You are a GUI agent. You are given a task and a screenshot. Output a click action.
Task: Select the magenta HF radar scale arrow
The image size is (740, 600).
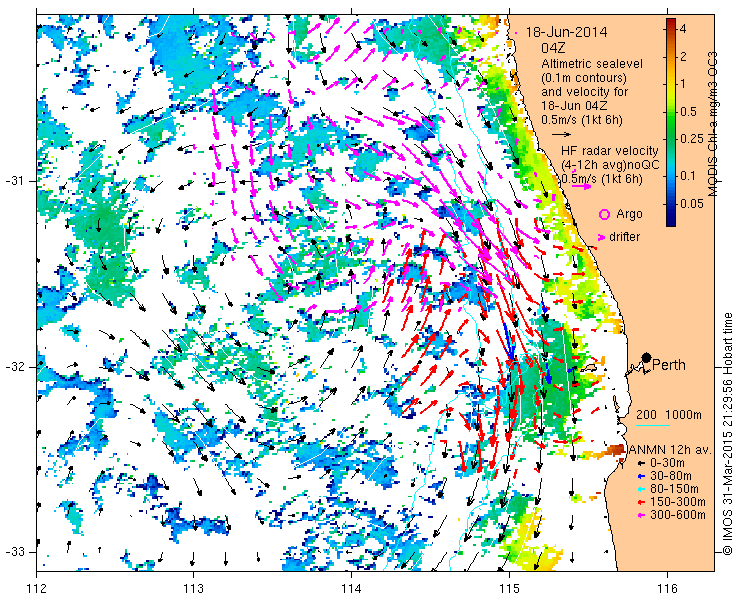581,186
